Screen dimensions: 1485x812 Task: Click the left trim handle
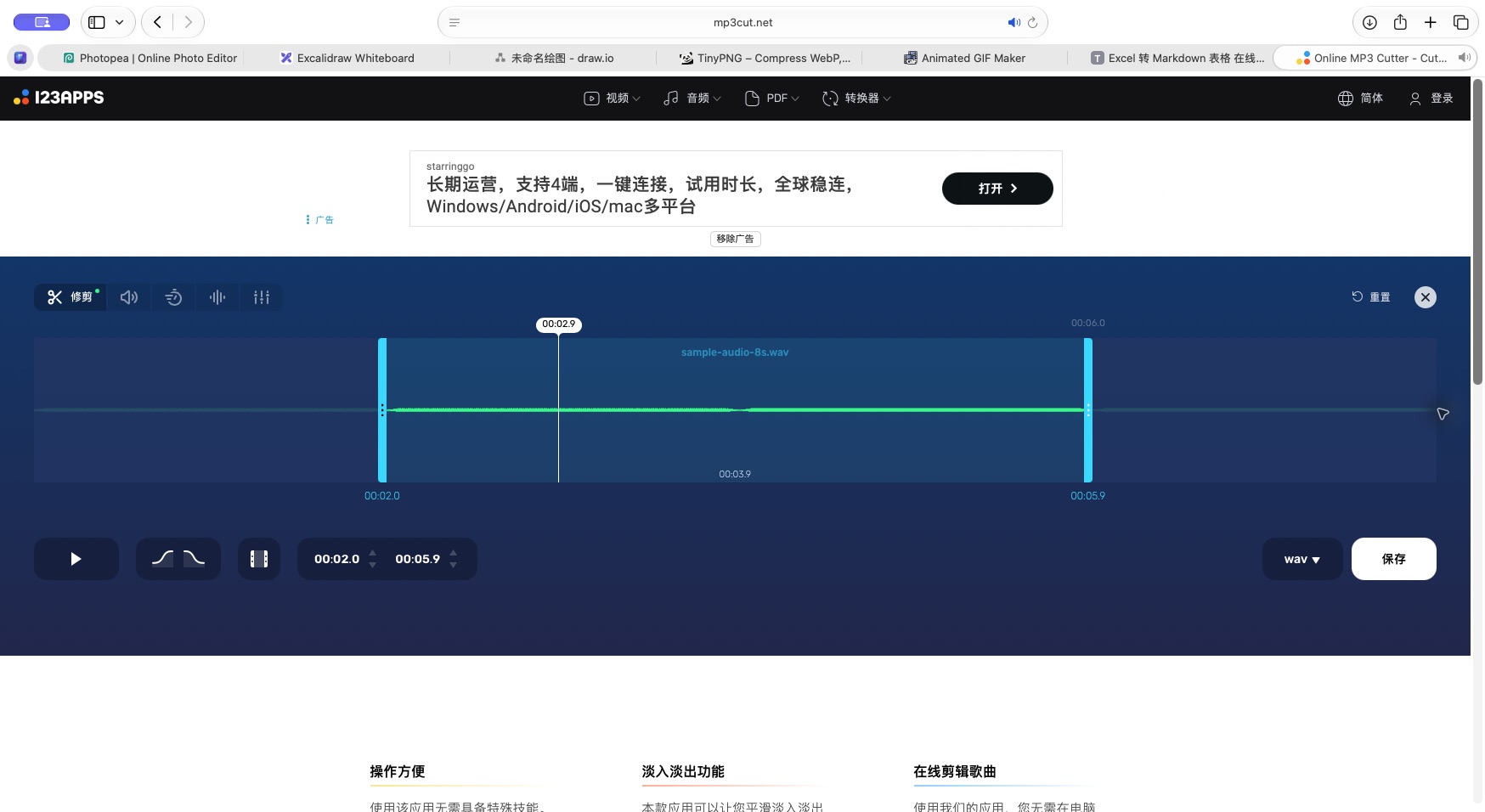click(x=382, y=410)
